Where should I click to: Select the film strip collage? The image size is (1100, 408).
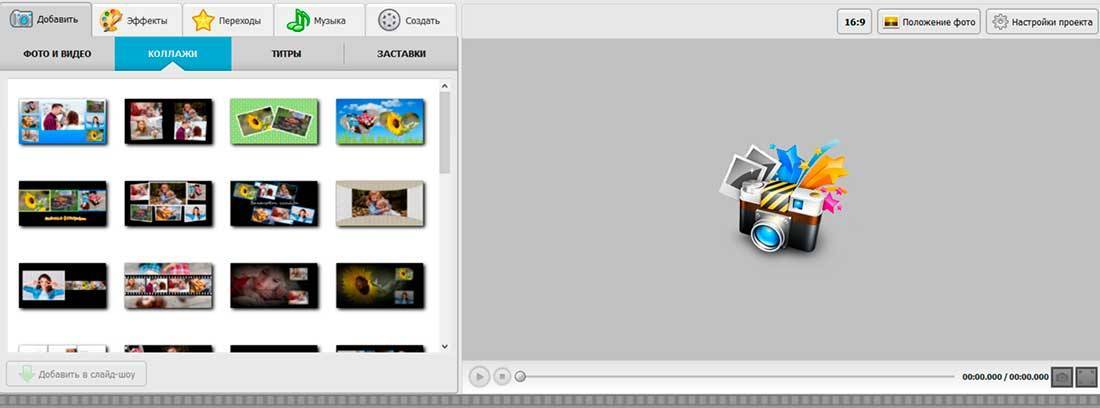coord(168,285)
